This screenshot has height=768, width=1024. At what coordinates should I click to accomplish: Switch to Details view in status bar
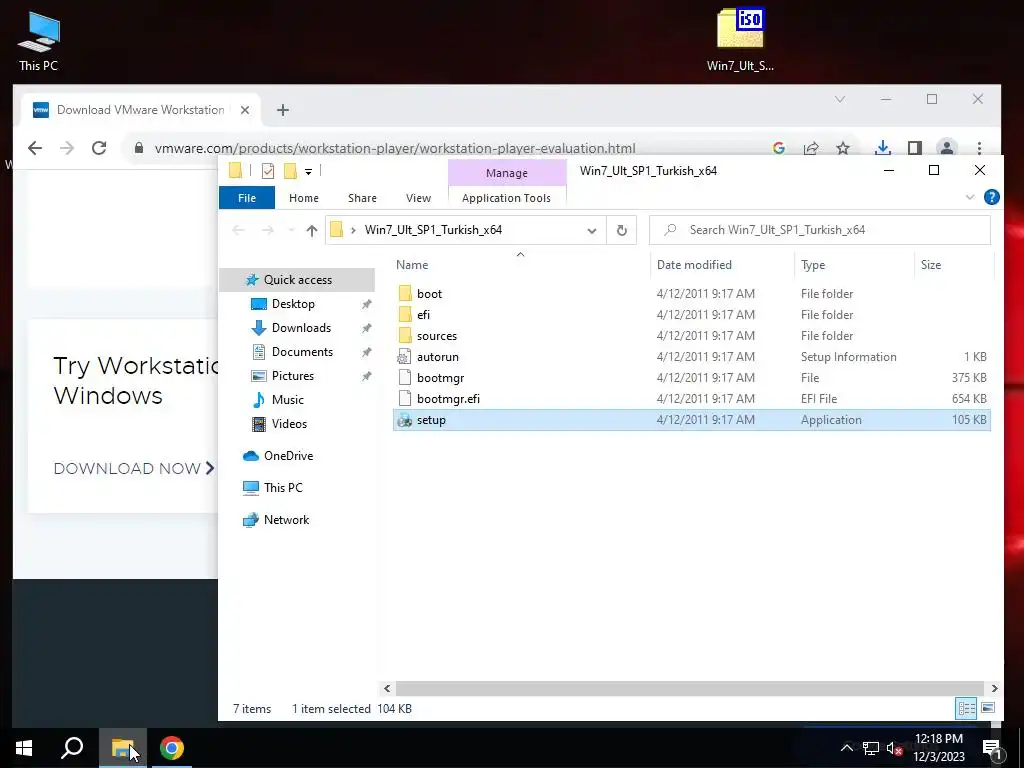(967, 708)
